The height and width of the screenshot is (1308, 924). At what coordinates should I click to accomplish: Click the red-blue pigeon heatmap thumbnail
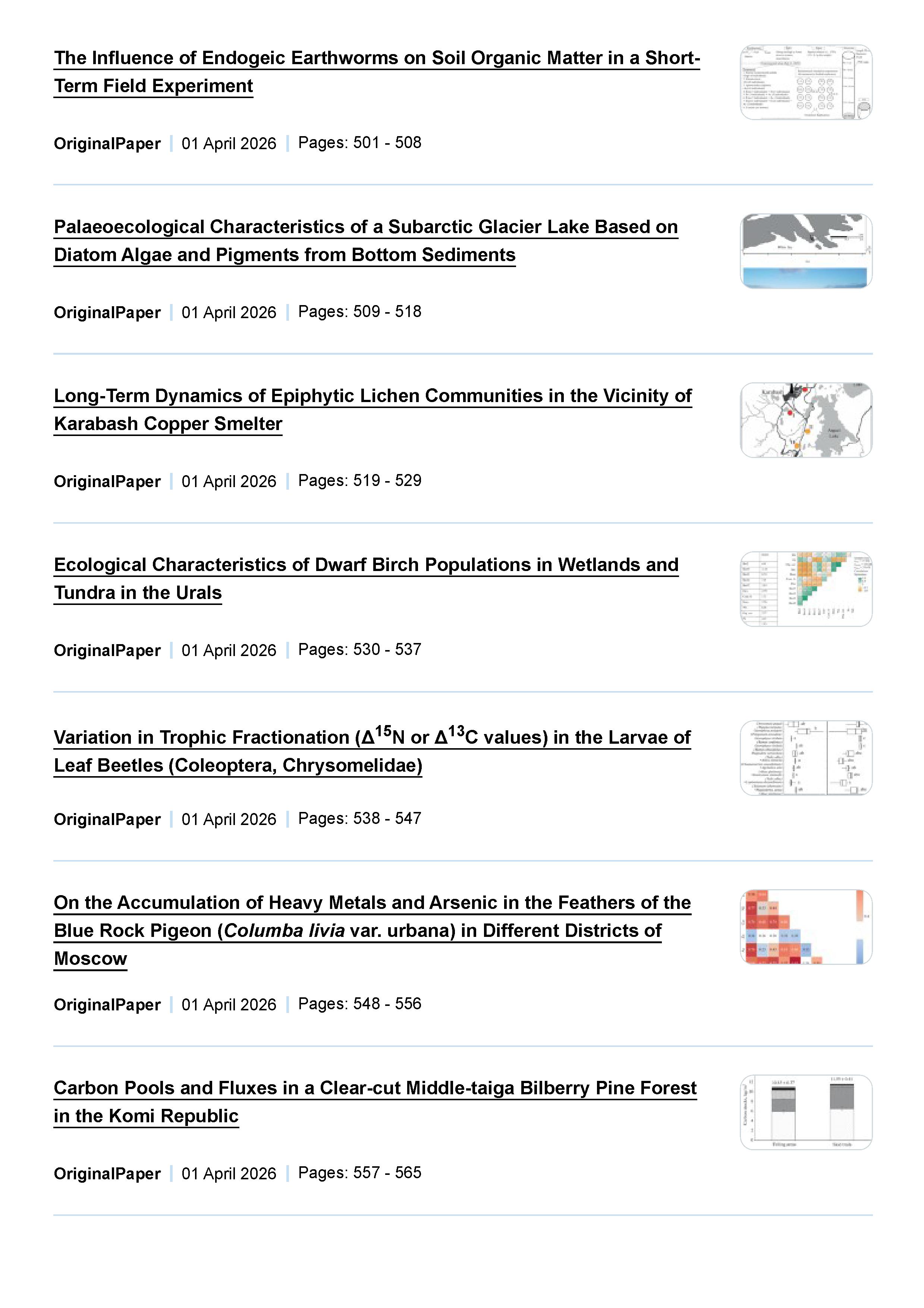[805, 927]
